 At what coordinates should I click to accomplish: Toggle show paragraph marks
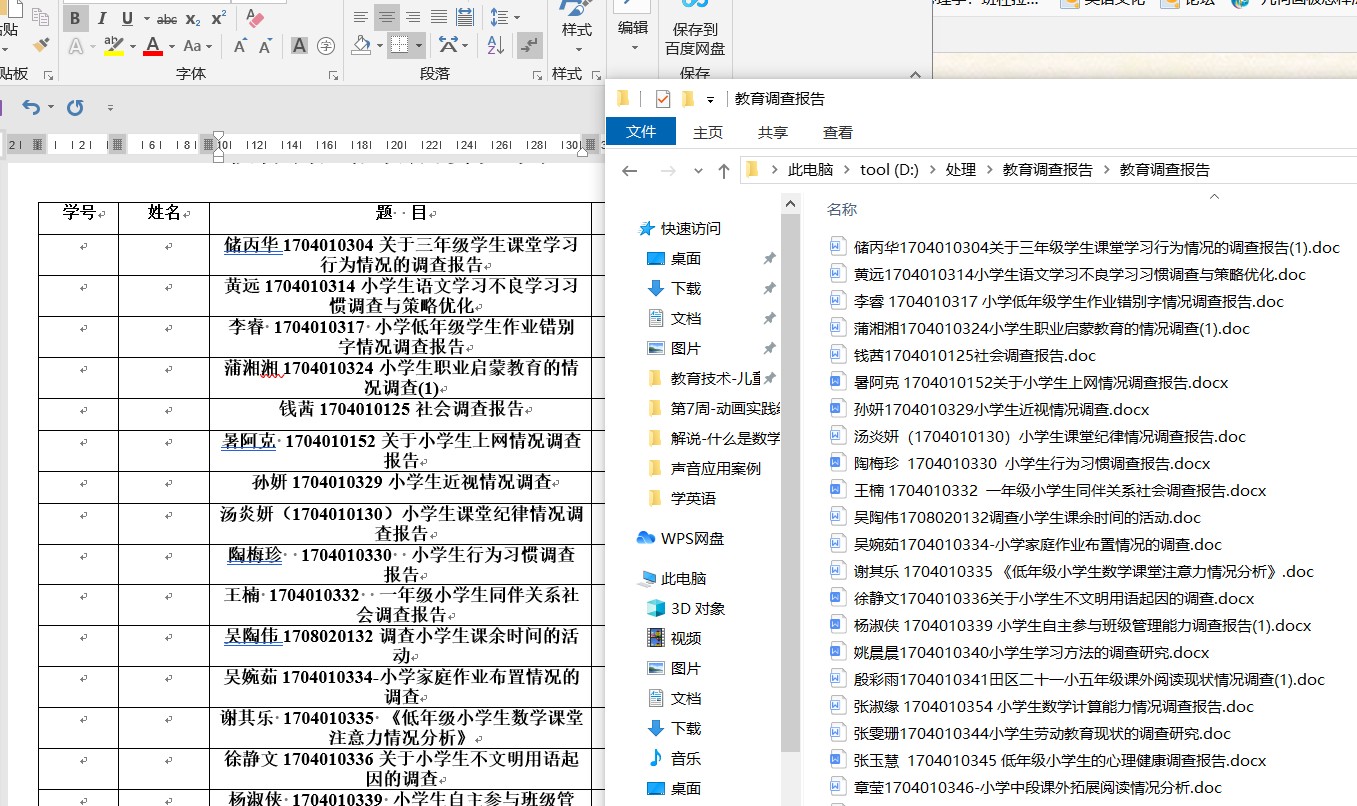[531, 46]
